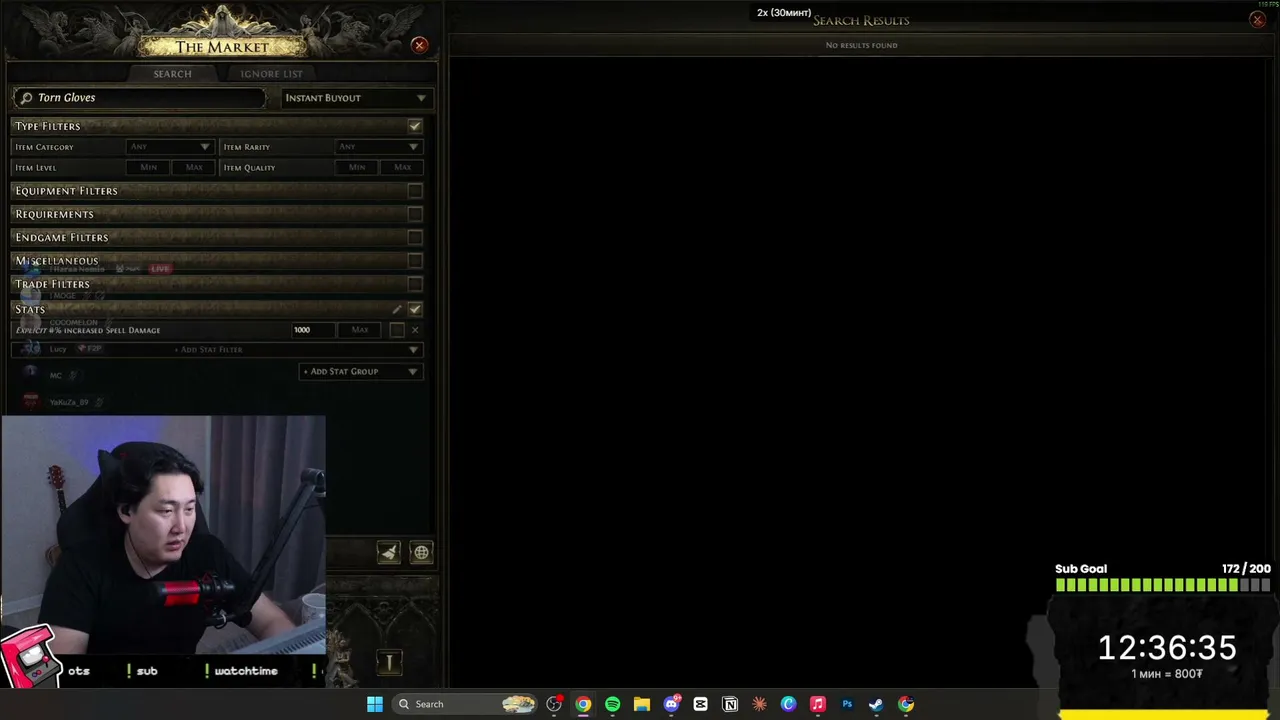Enable the Equipment Filters checkbox
This screenshot has width=1280, height=720.
(x=415, y=191)
